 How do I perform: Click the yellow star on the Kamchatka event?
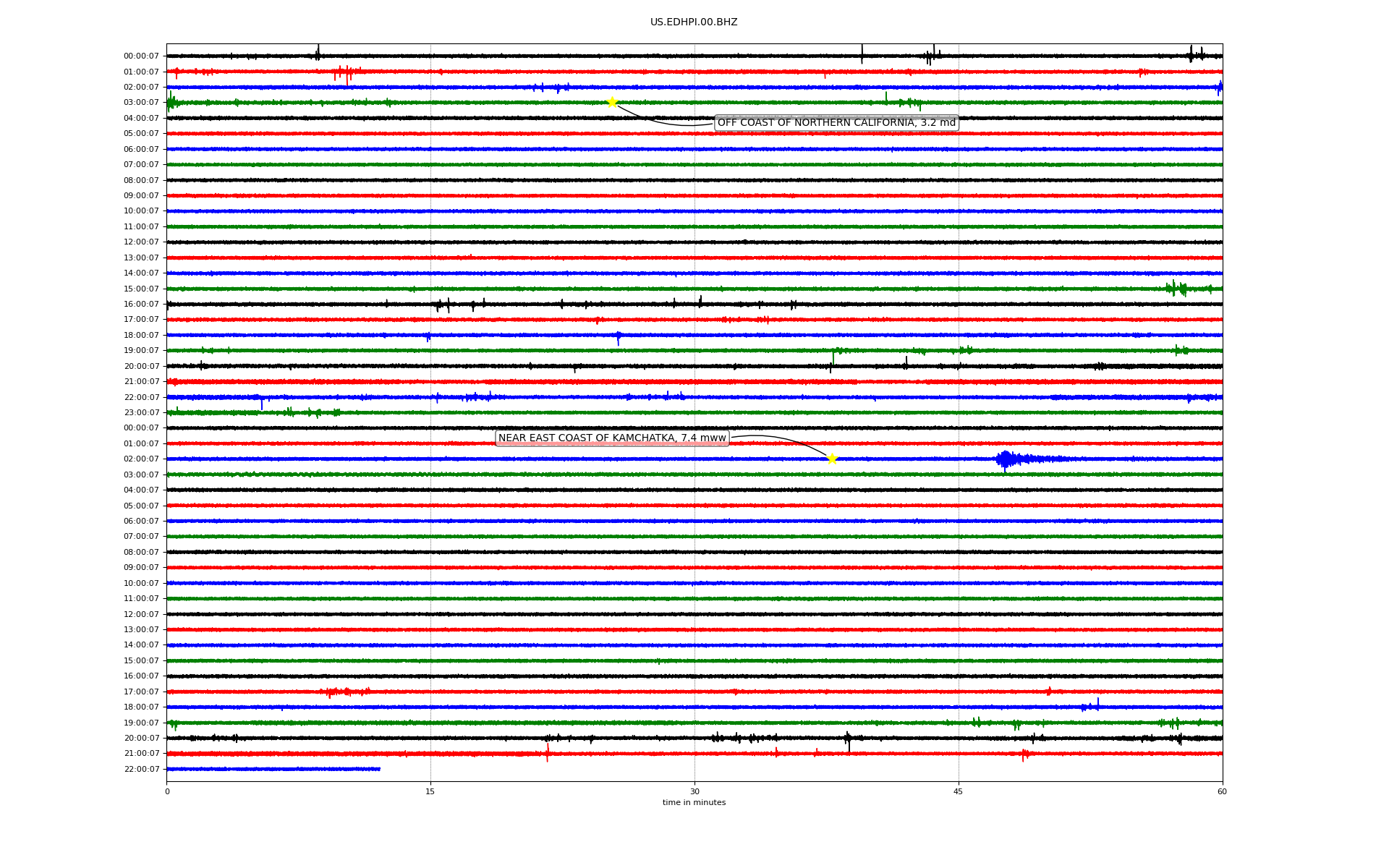832,459
